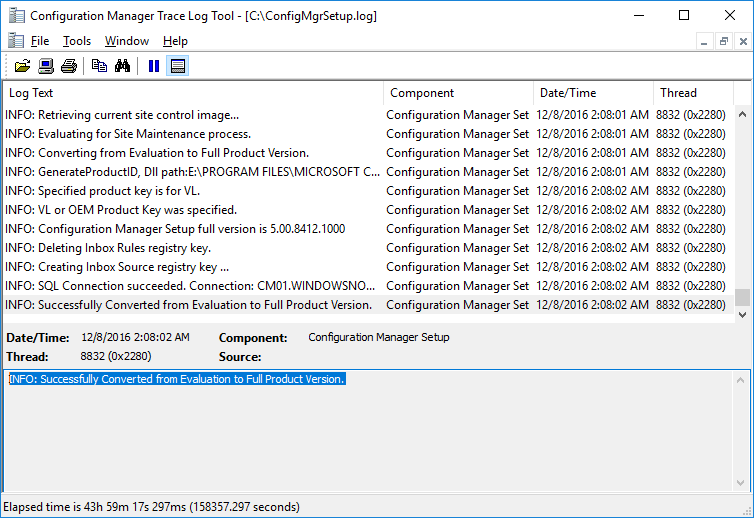
Task: Click the log list scrollbar thumb
Action: [x=742, y=297]
